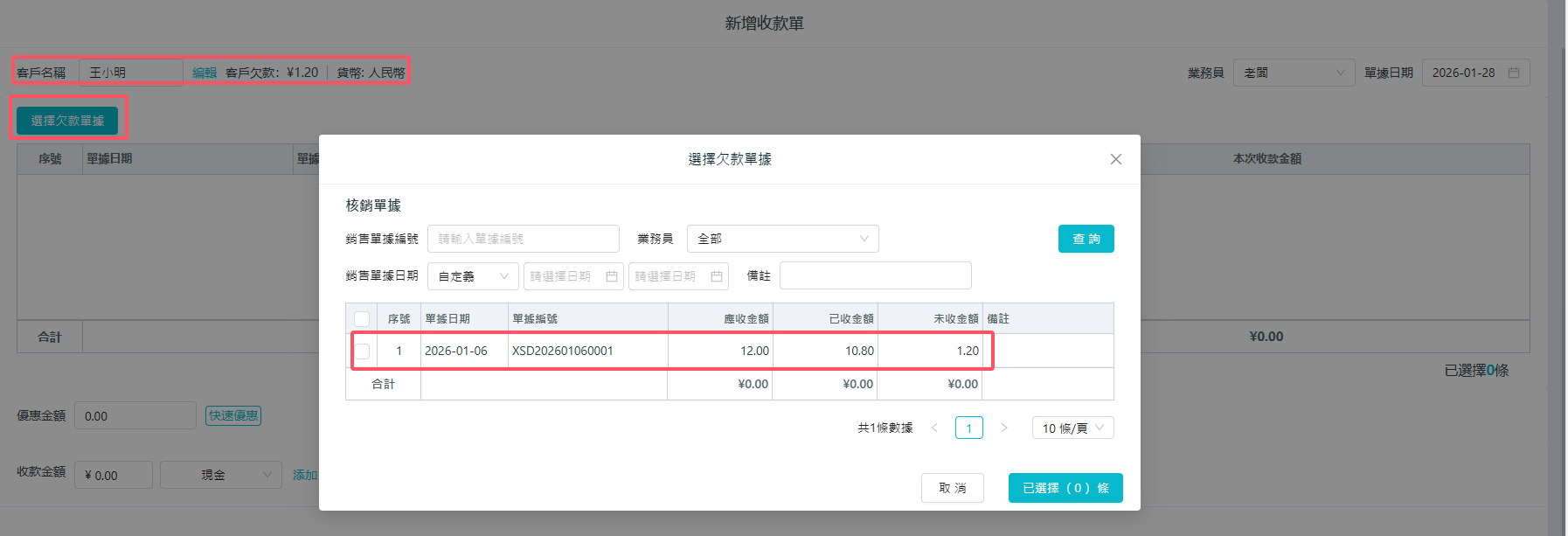The height and width of the screenshot is (536, 1568).
Task: Click the 編輯 link beside customer name
Action: [x=205, y=73]
